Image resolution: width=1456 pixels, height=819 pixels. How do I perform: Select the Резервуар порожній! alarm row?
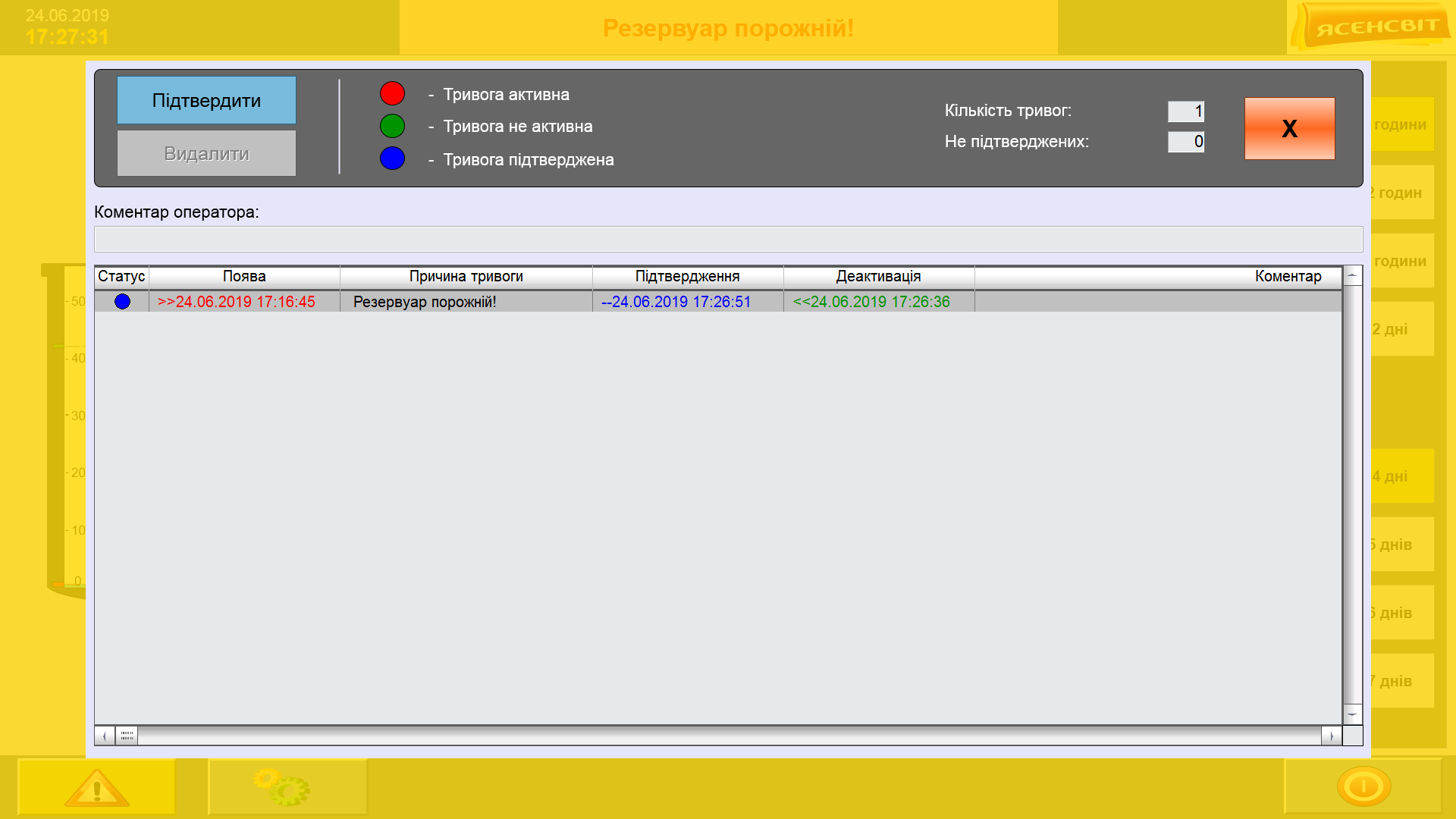[x=425, y=302]
